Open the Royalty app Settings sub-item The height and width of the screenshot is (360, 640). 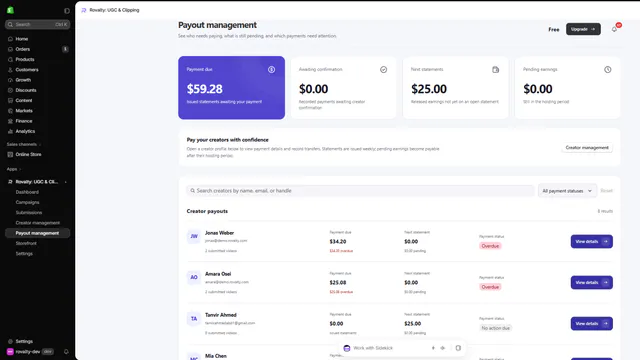[24, 253]
